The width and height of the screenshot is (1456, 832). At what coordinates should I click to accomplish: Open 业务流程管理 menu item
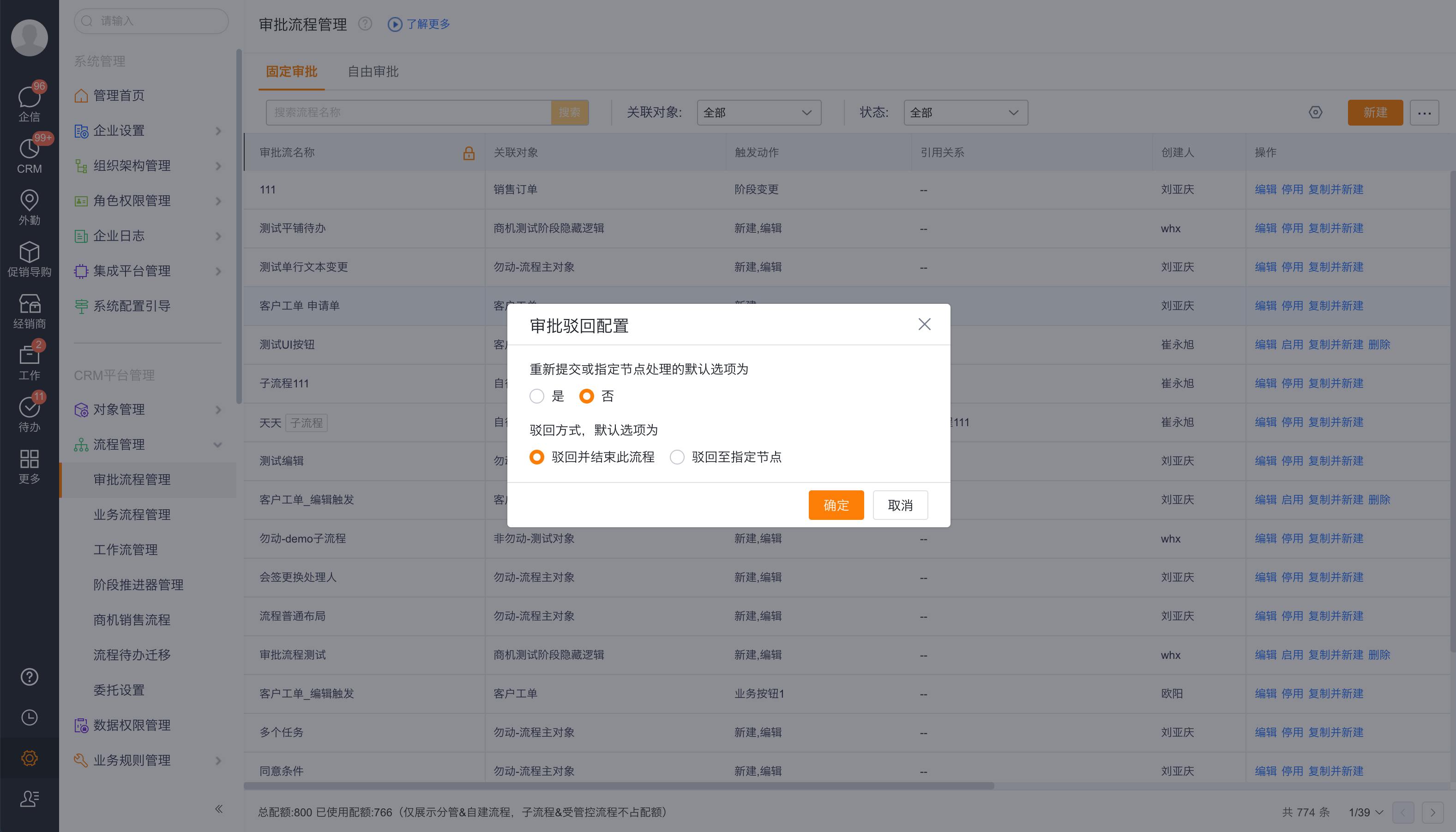pos(132,515)
